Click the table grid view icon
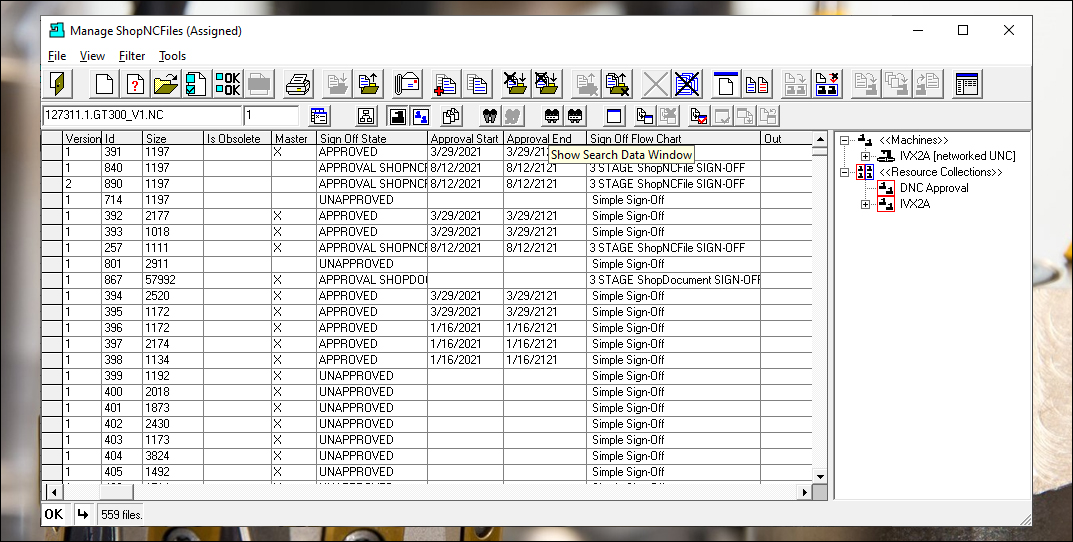 click(x=967, y=84)
